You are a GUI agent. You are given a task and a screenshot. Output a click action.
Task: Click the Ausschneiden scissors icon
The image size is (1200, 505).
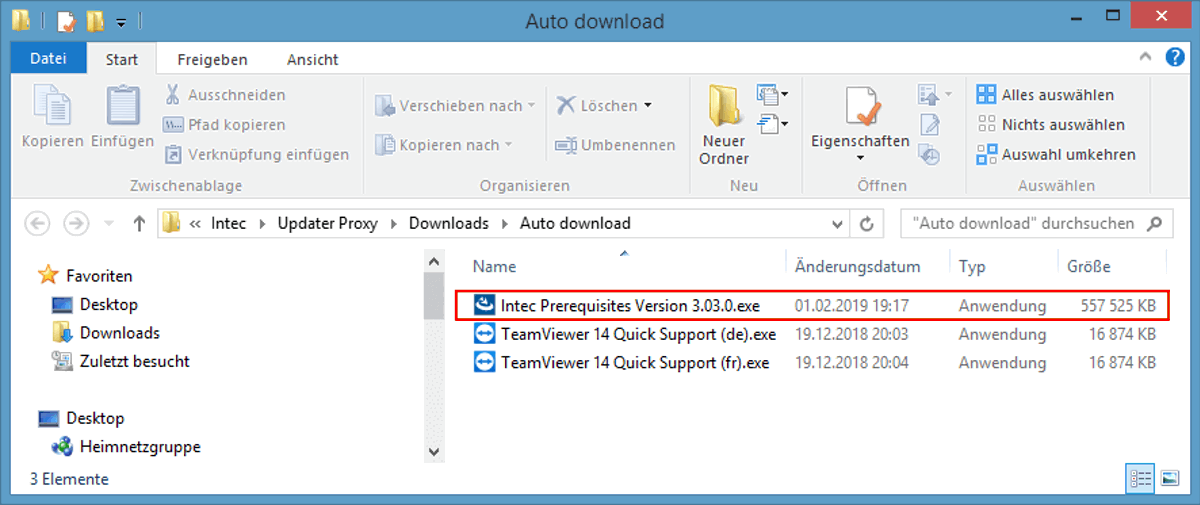[172, 95]
